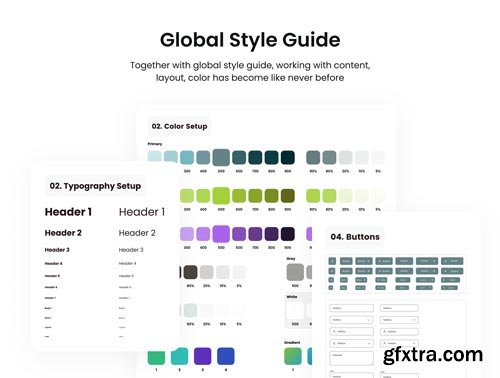Click the multi-line textarea in Buttons panel
This screenshot has height=378, width=500.
pyautogui.click(x=352, y=358)
